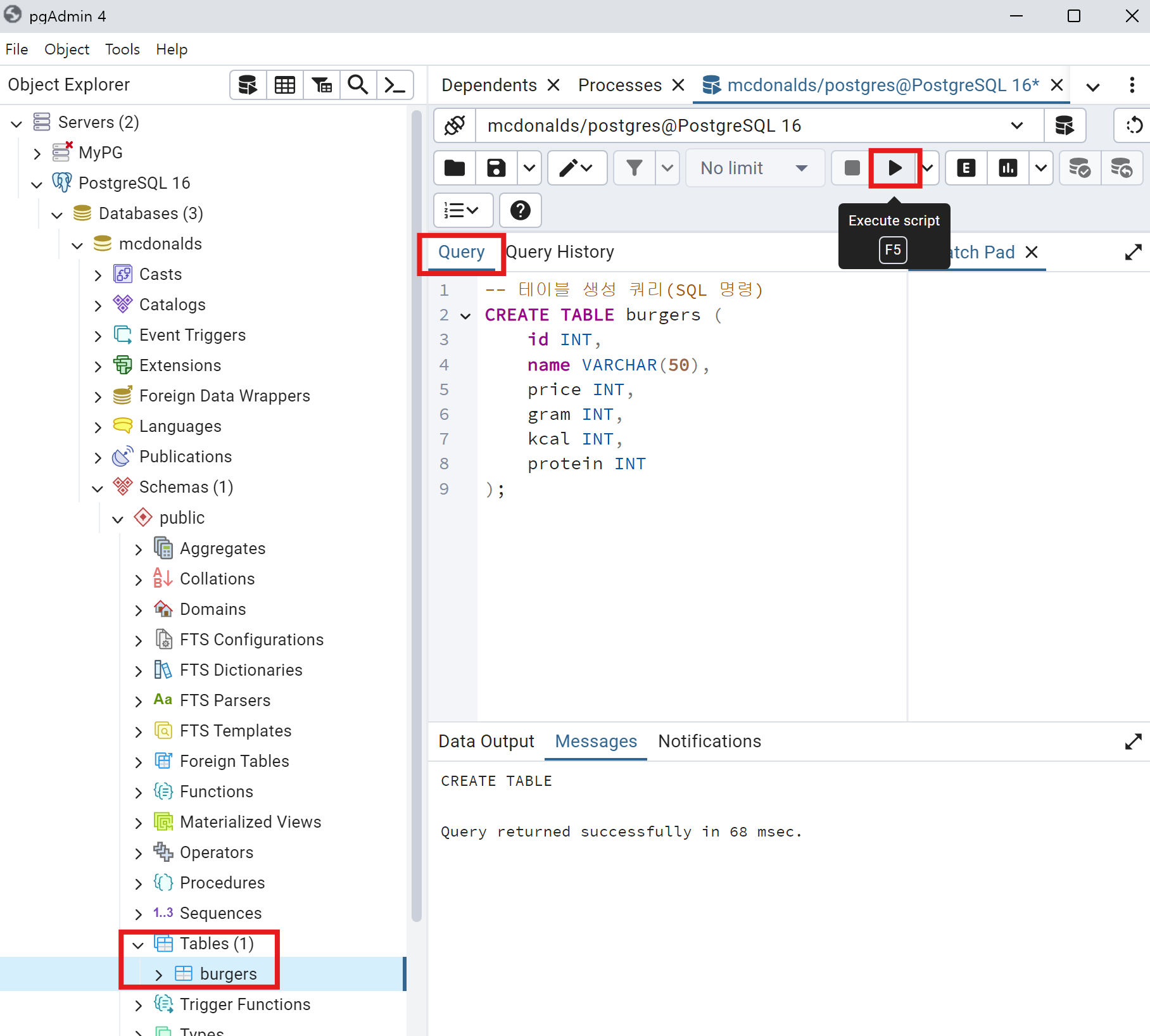Expand the burgers table node

pyautogui.click(x=159, y=975)
